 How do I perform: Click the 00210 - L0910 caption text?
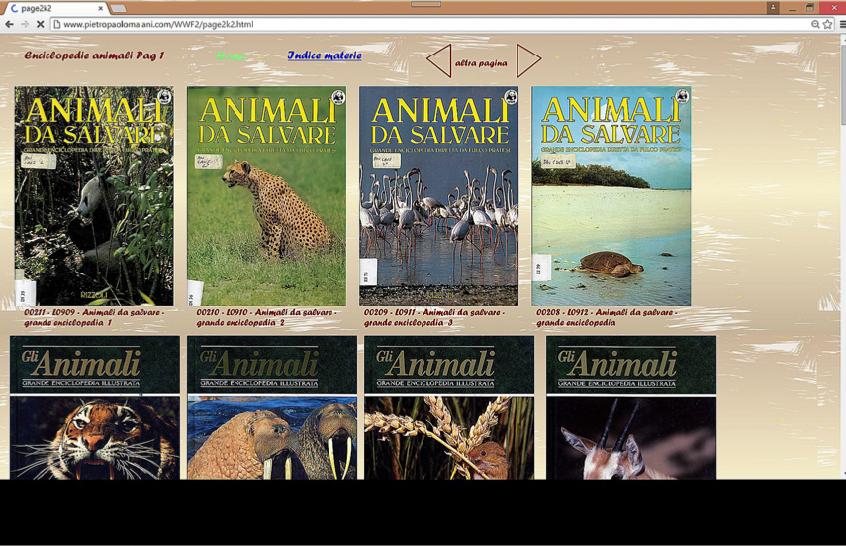pyautogui.click(x=266, y=317)
